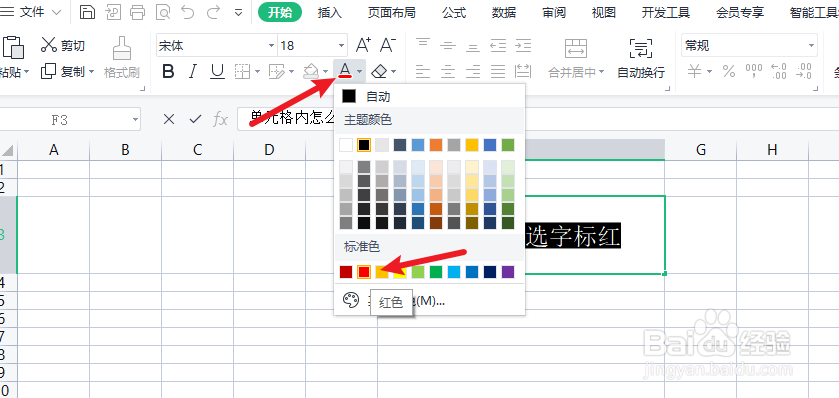Toggle Underline formatting button

[217, 71]
